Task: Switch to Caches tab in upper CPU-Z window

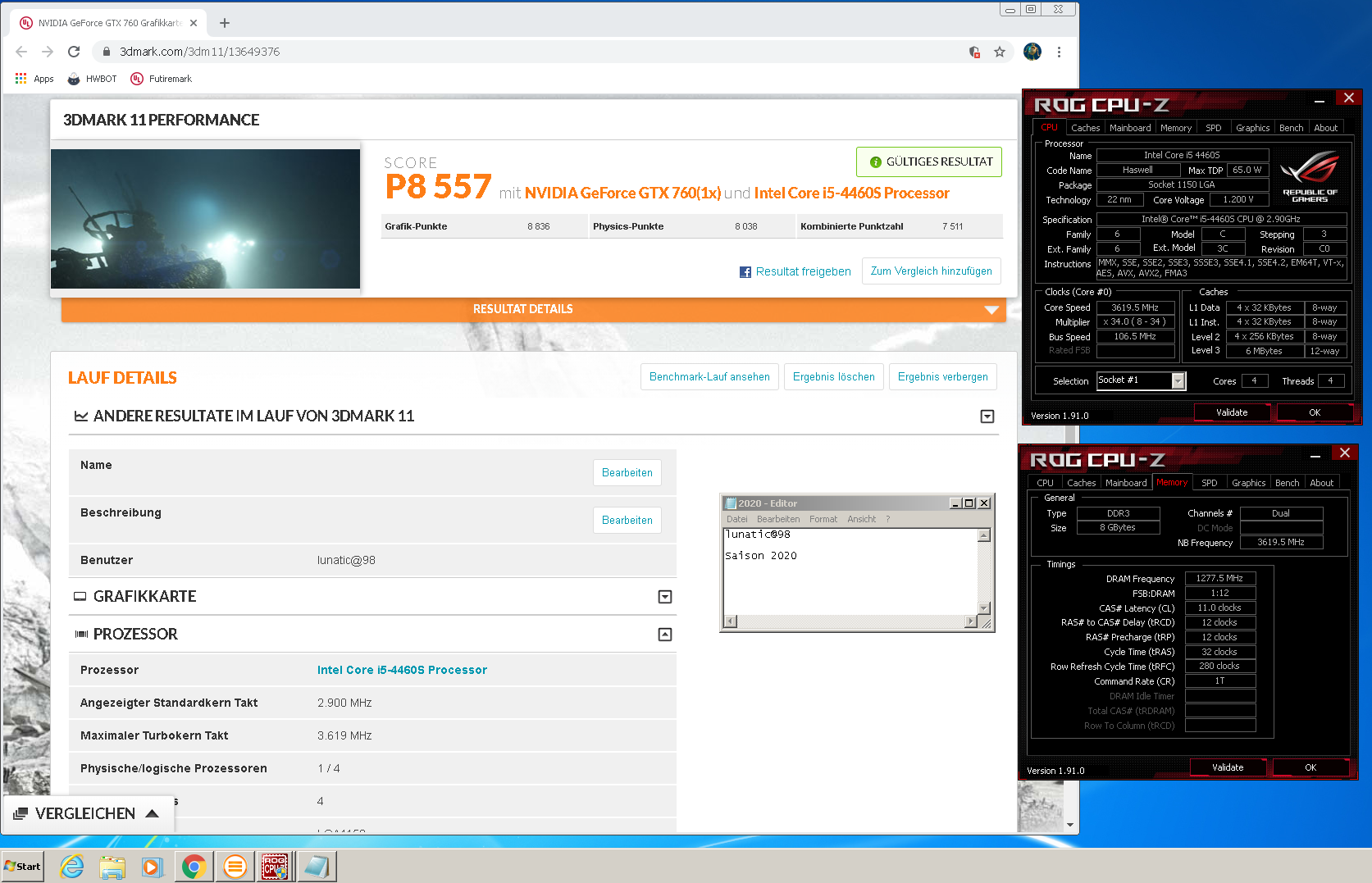Action: [1085, 128]
